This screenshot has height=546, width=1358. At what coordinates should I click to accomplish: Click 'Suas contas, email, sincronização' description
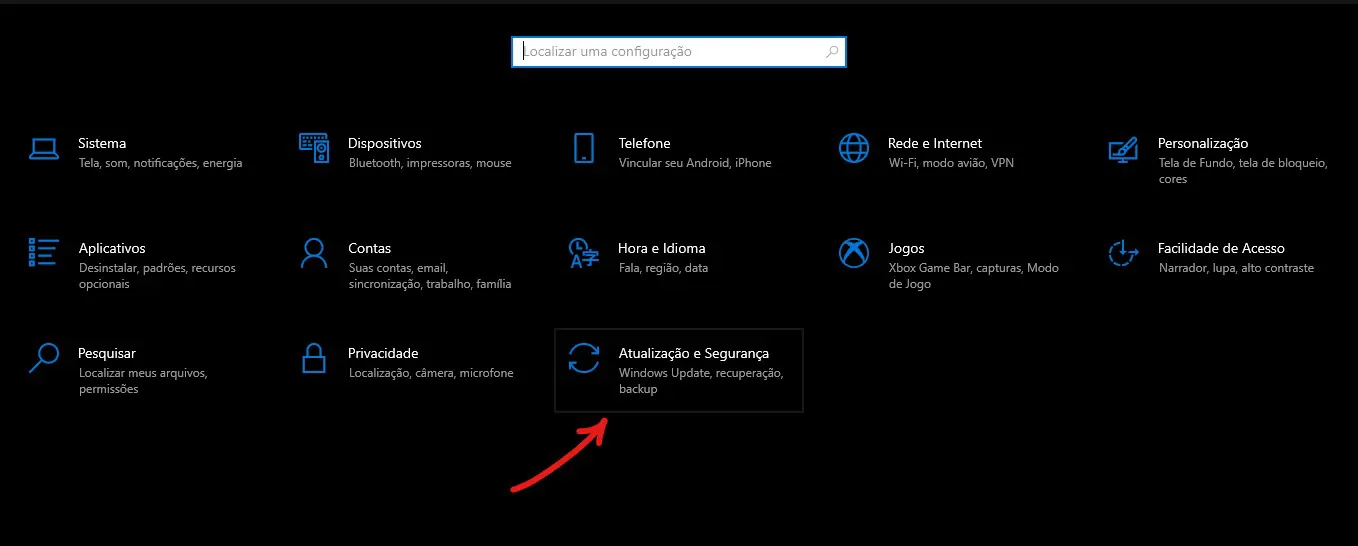coord(430,276)
